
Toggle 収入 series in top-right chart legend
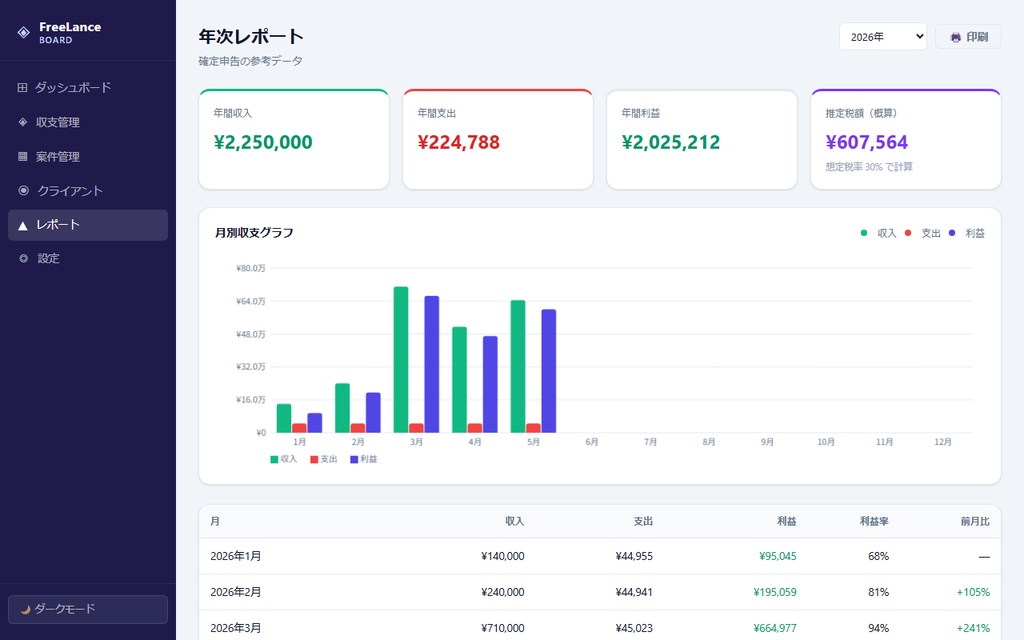[879, 233]
